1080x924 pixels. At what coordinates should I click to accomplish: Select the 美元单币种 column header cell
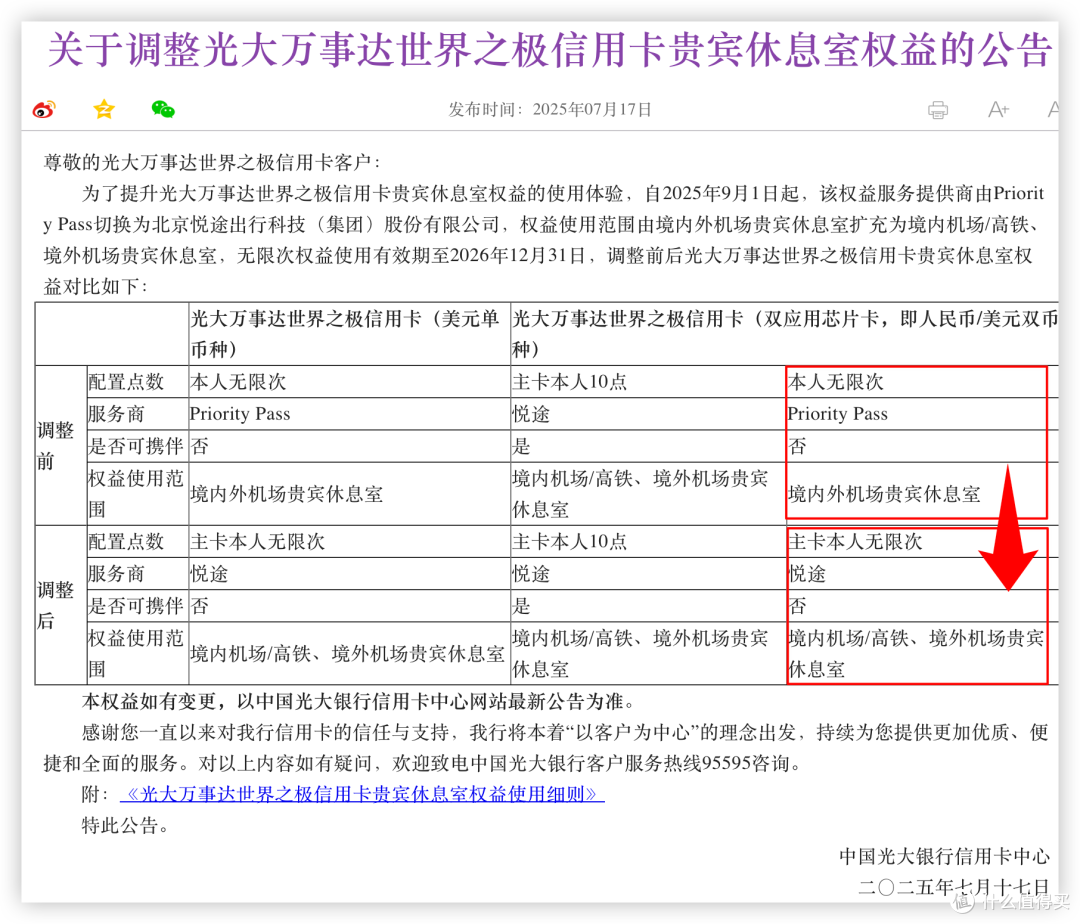tap(349, 333)
